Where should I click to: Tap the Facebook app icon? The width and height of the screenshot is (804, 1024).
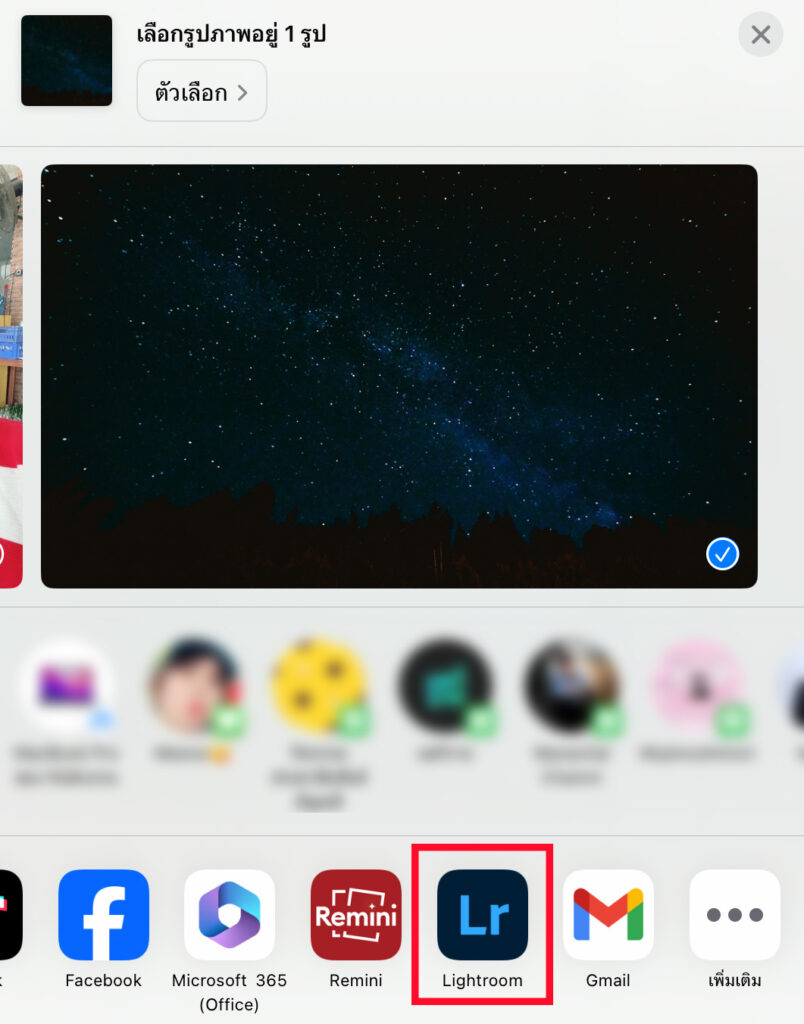click(103, 915)
